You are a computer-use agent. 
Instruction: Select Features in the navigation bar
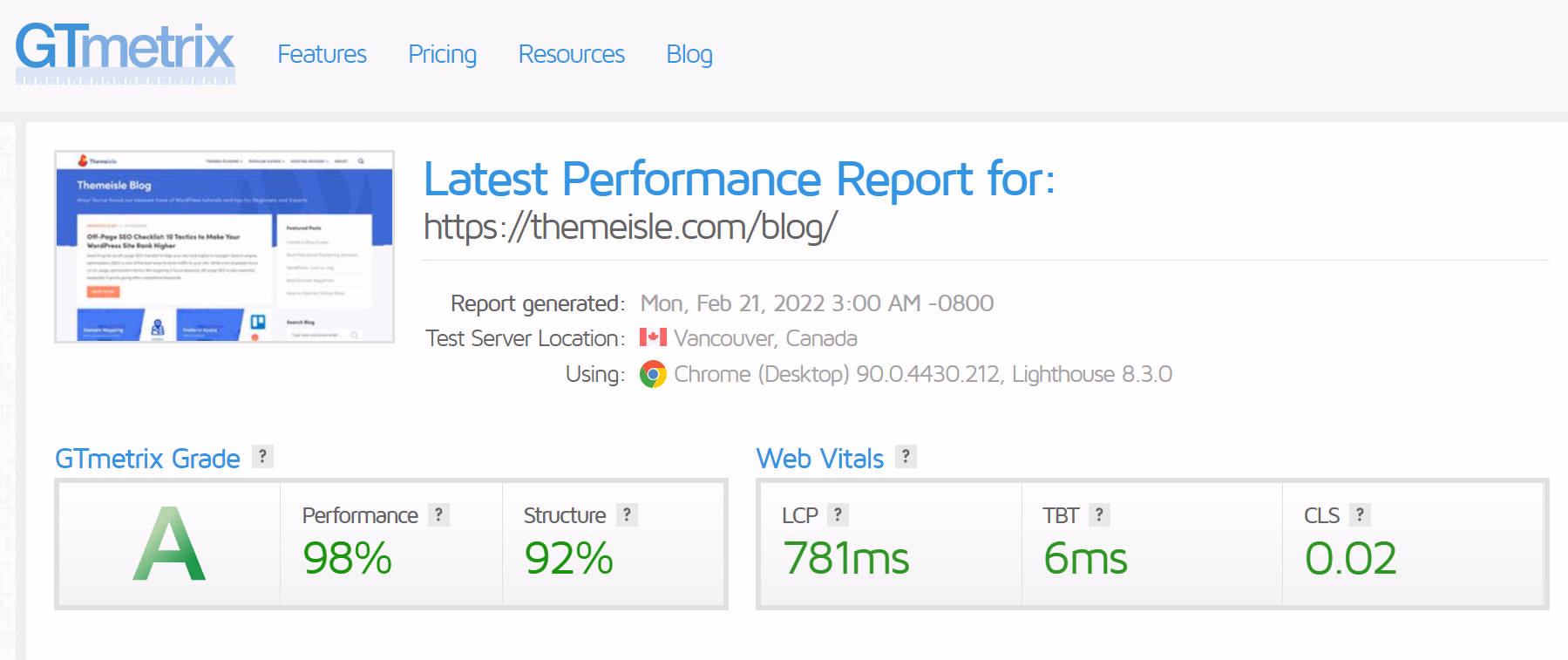(x=321, y=54)
